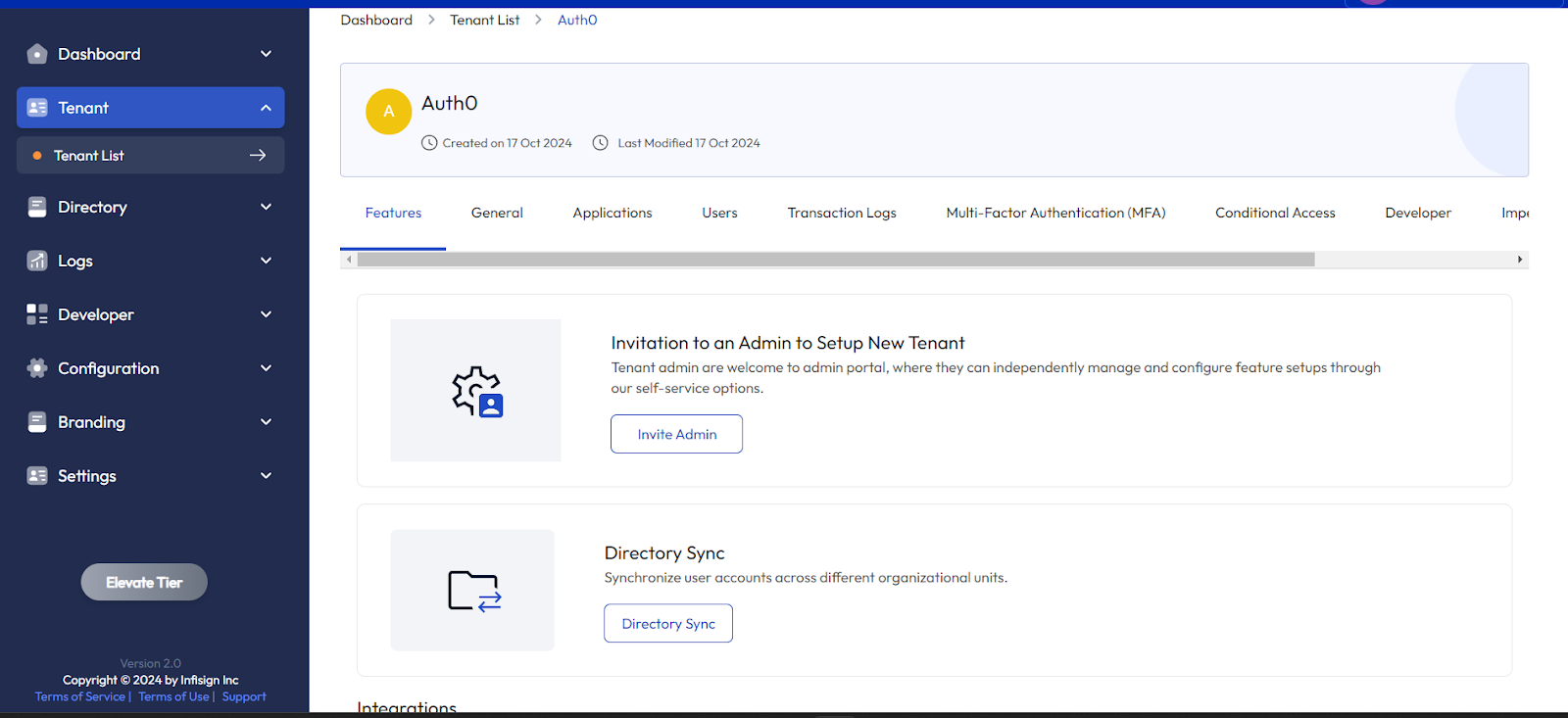Open the Features tab

click(x=393, y=213)
